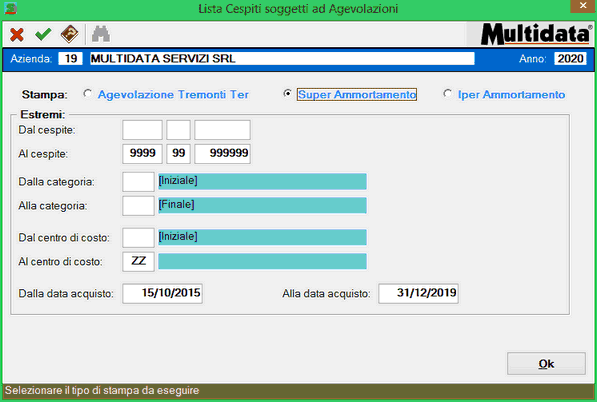Close the Lista Cespiti window
Viewport: 597px width, 402px height.
coord(583,6)
